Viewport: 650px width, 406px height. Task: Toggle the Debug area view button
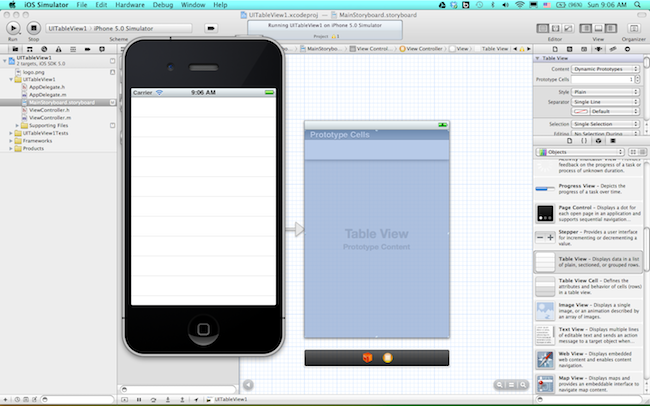(x=598, y=28)
